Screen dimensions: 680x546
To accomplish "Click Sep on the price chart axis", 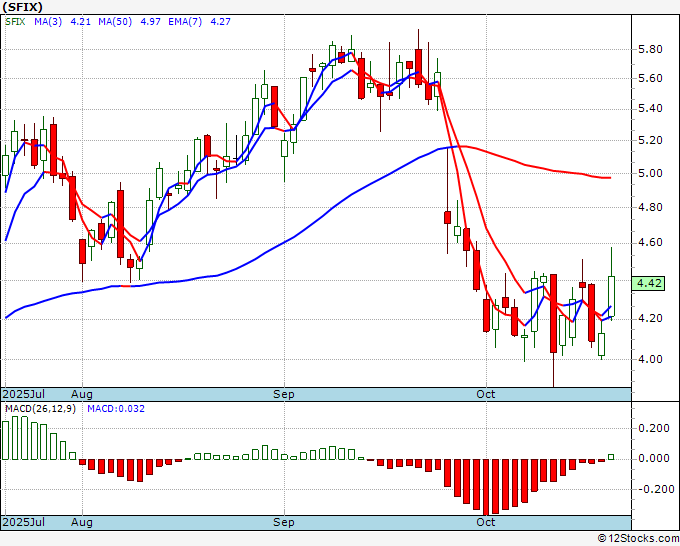I will click(284, 394).
